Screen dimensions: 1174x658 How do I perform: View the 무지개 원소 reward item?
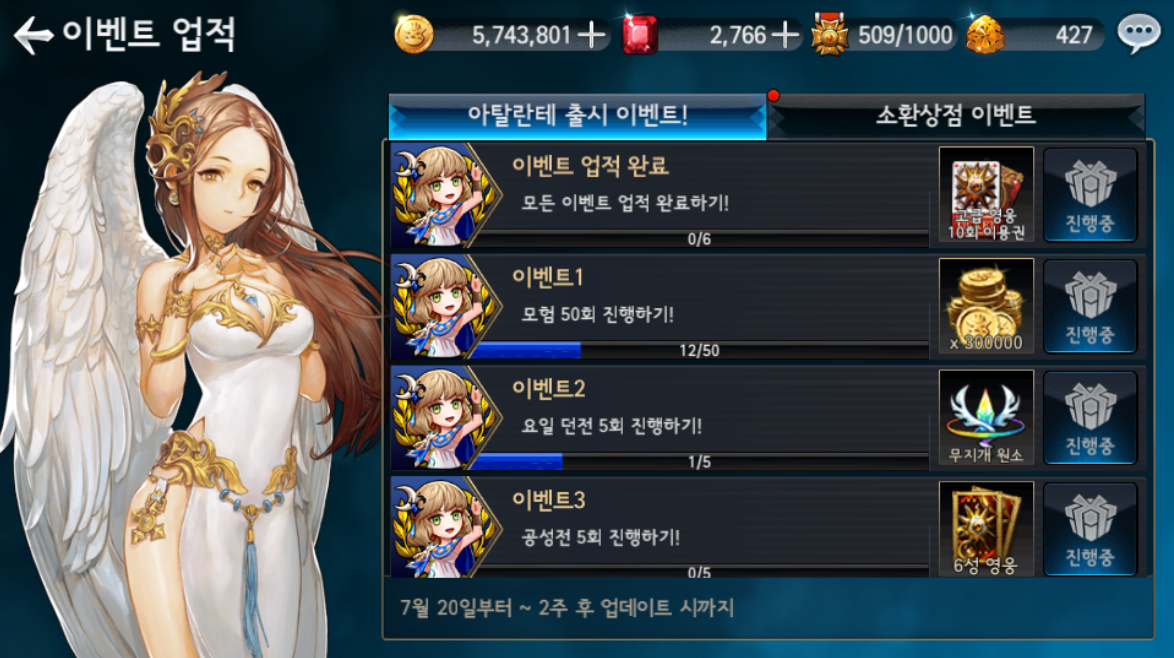click(986, 418)
